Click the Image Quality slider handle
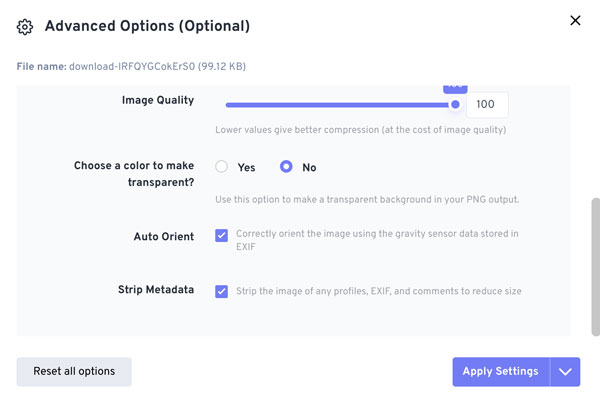This screenshot has width=600, height=400. (x=455, y=104)
